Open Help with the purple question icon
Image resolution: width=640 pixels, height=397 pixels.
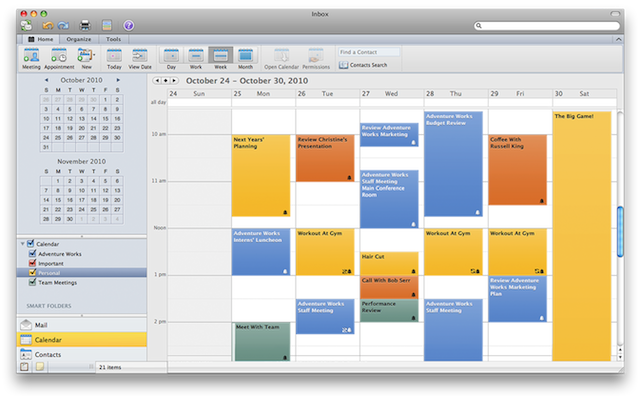(x=129, y=25)
